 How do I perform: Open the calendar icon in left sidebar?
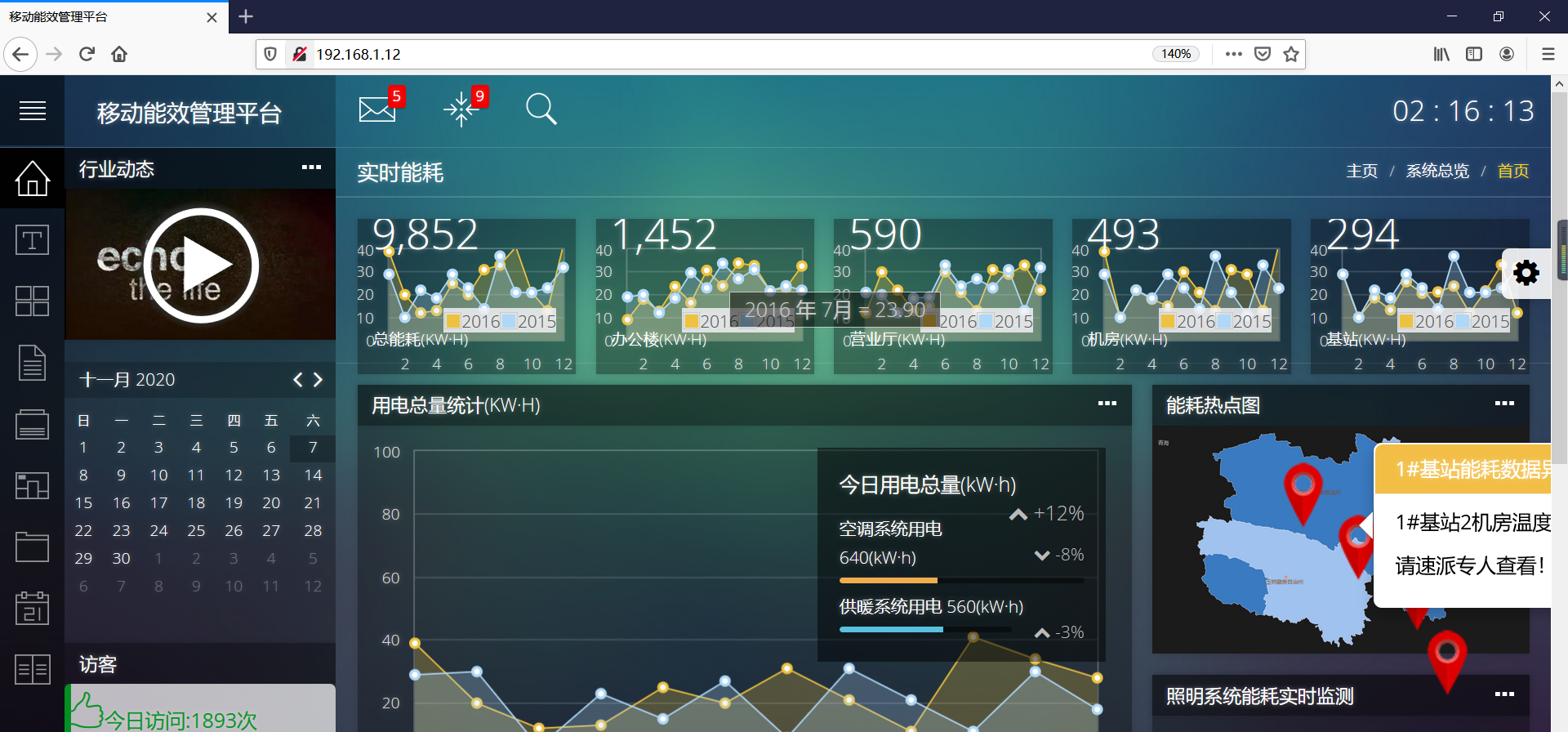[33, 608]
